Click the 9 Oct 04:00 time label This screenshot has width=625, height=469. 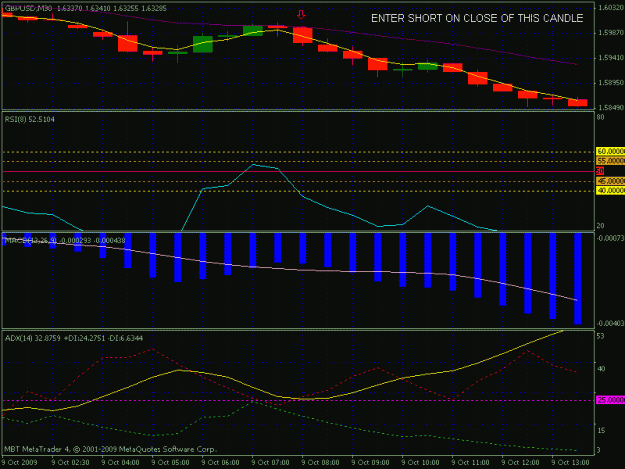coord(120,463)
